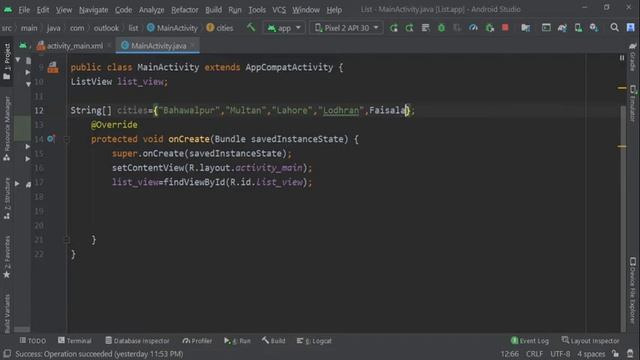Click the related XML file gutter icon on line 9
The image size is (640, 360).
pyautogui.click(x=53, y=67)
